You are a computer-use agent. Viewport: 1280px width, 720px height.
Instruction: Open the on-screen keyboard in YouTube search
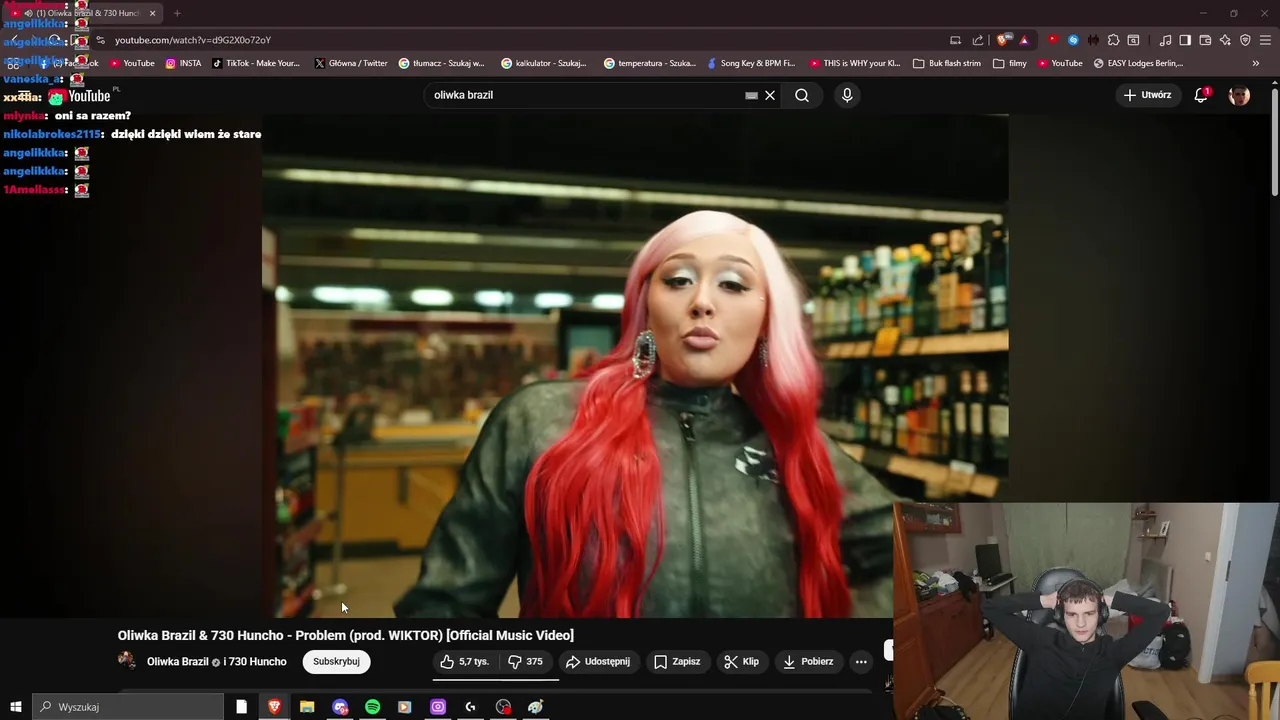point(751,95)
